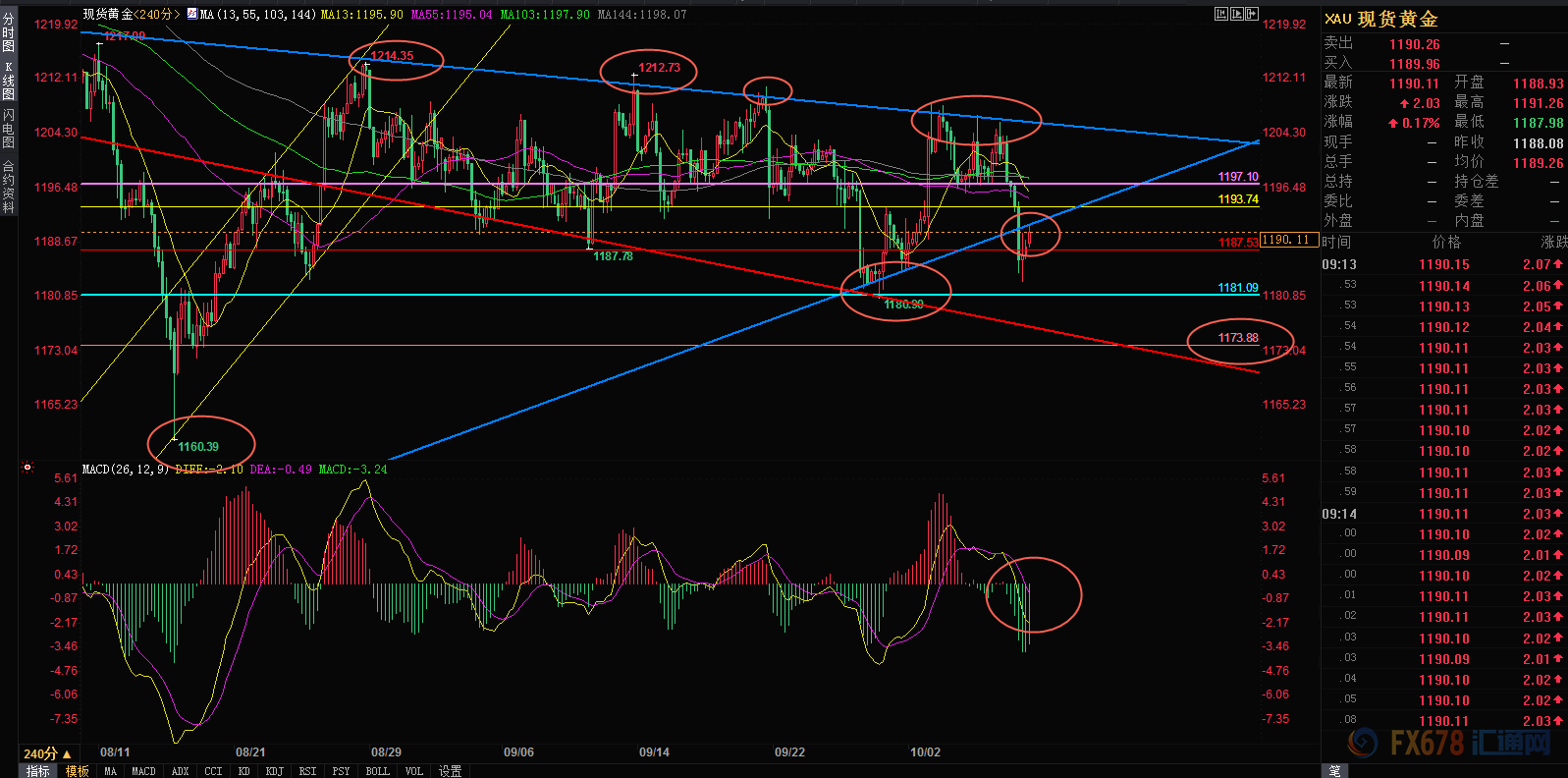This screenshot has width=1568, height=778.
Task: Click the 1187.53 red line label
Action: [1238, 243]
